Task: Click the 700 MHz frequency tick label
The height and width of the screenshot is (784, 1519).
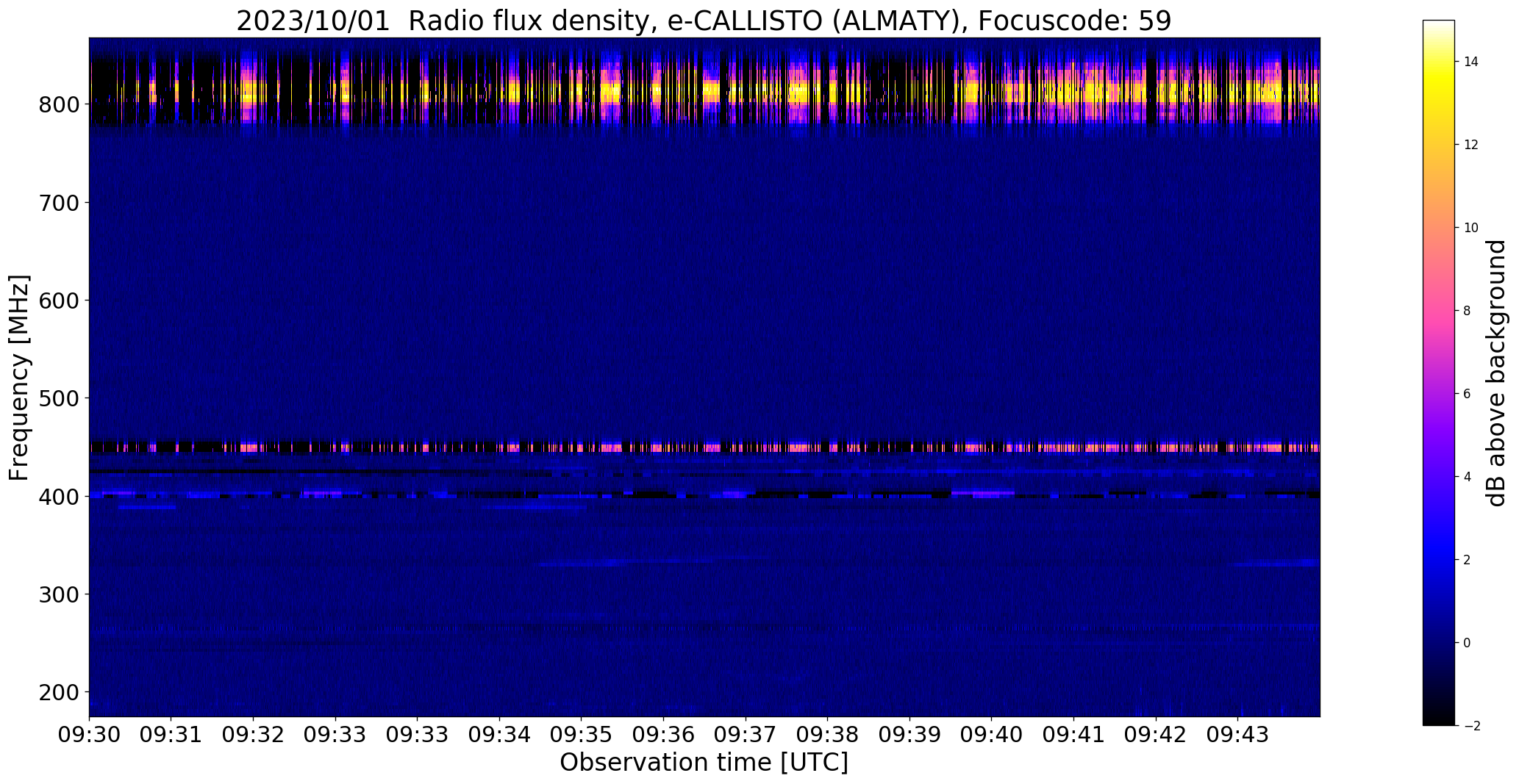Action: click(59, 202)
